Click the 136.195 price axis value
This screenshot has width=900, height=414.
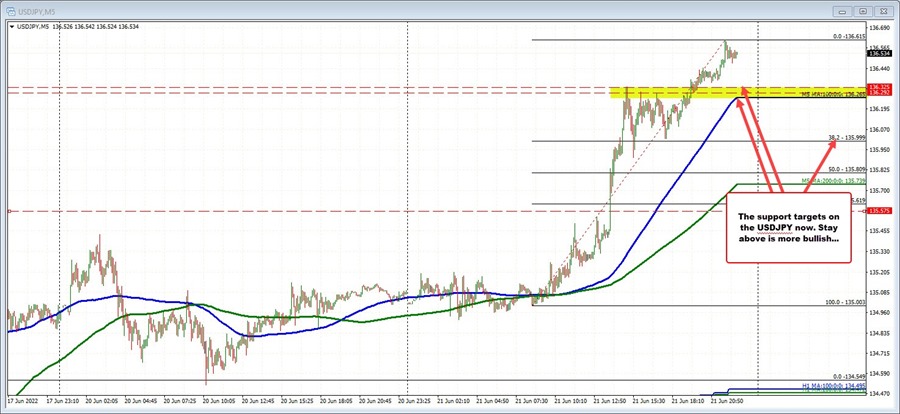point(878,109)
